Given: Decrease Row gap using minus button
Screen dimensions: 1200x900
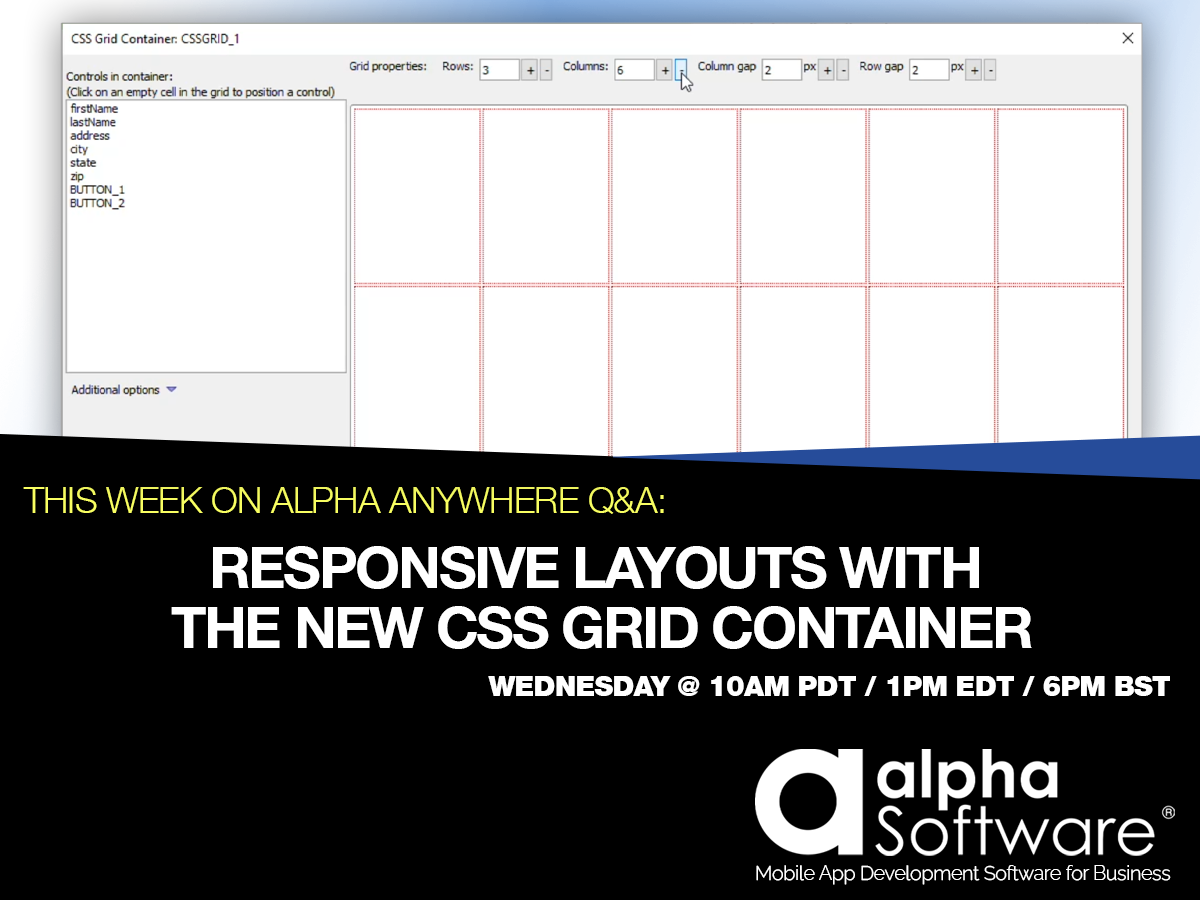Looking at the screenshot, I should tap(990, 70).
